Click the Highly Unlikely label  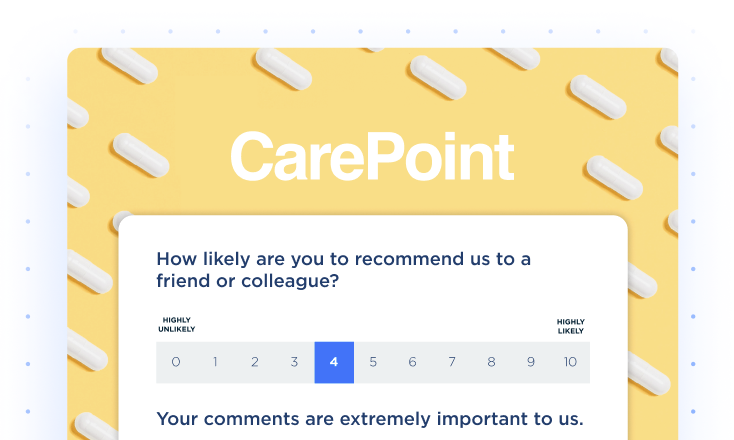[176, 325]
